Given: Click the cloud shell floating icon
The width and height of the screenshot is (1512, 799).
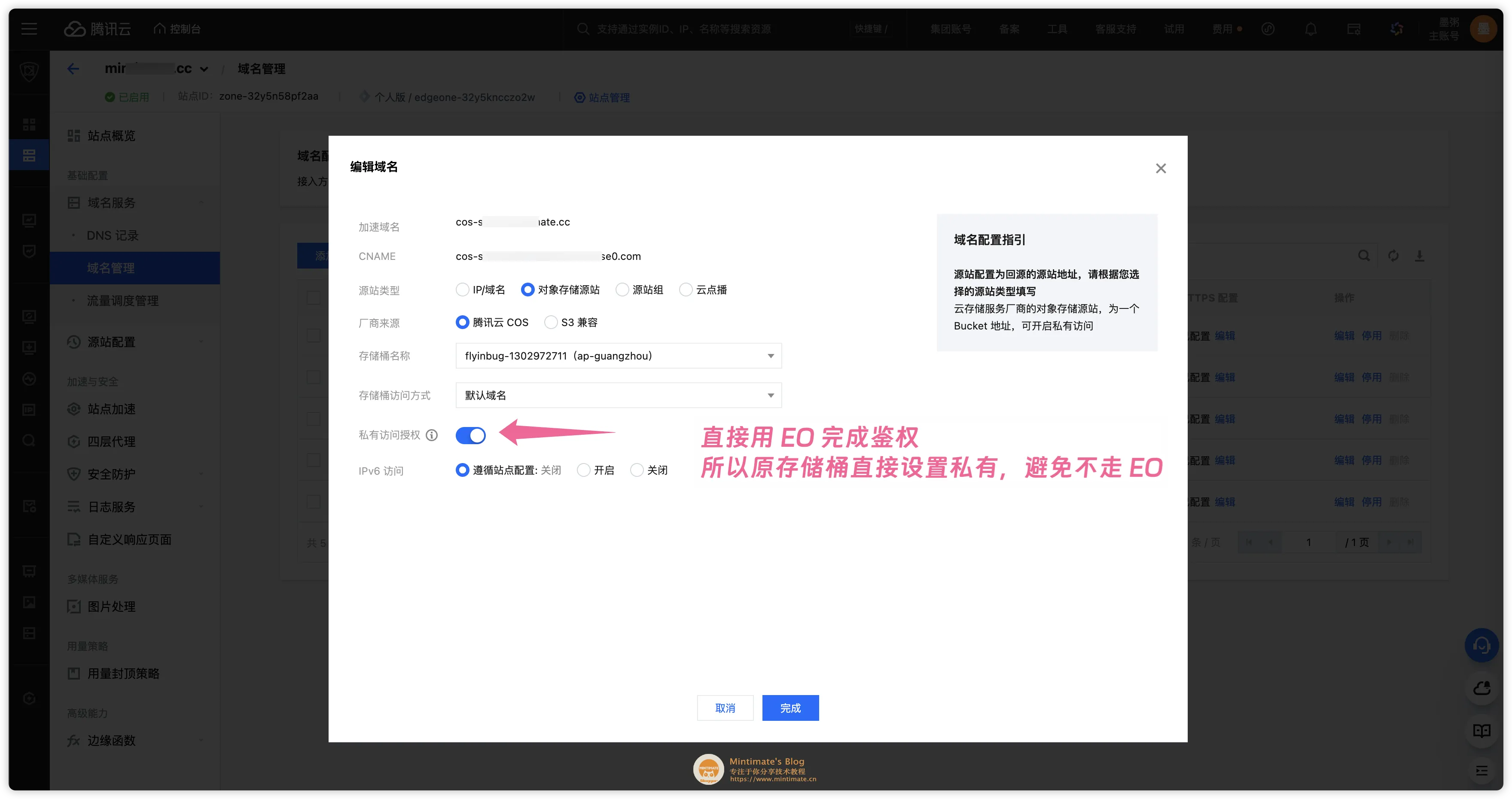Looking at the screenshot, I should pos(1482,688).
